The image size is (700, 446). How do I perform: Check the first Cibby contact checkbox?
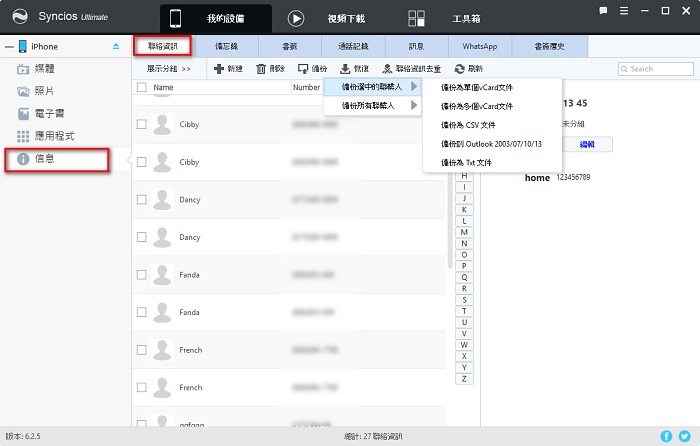[x=142, y=124]
